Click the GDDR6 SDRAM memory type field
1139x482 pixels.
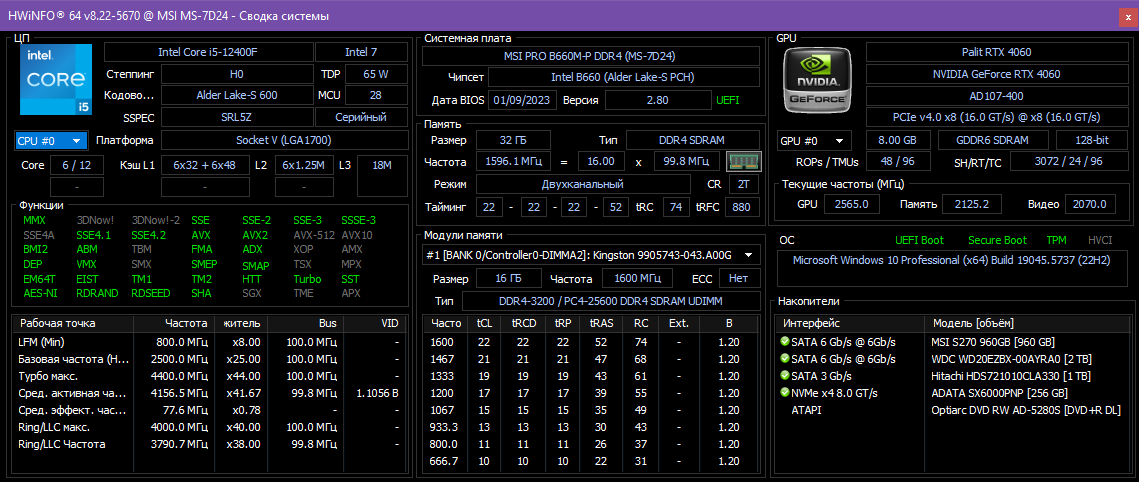point(993,140)
